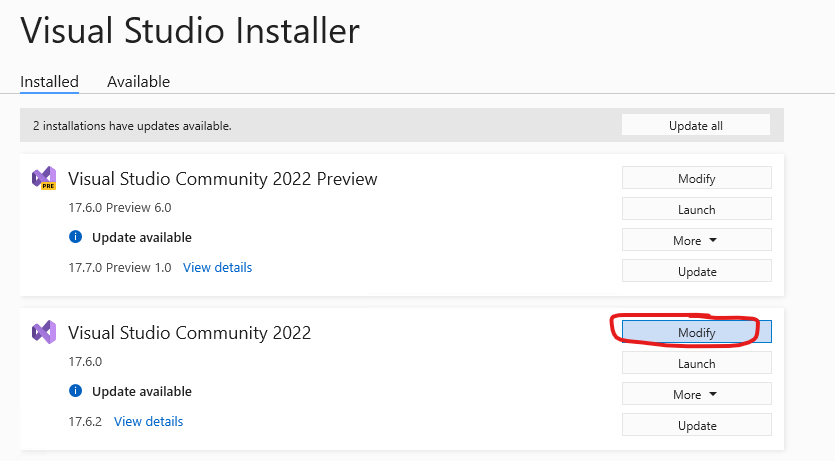Launch Visual Studio Community 2022 version 17.6.0
835x461 pixels.
(697, 363)
